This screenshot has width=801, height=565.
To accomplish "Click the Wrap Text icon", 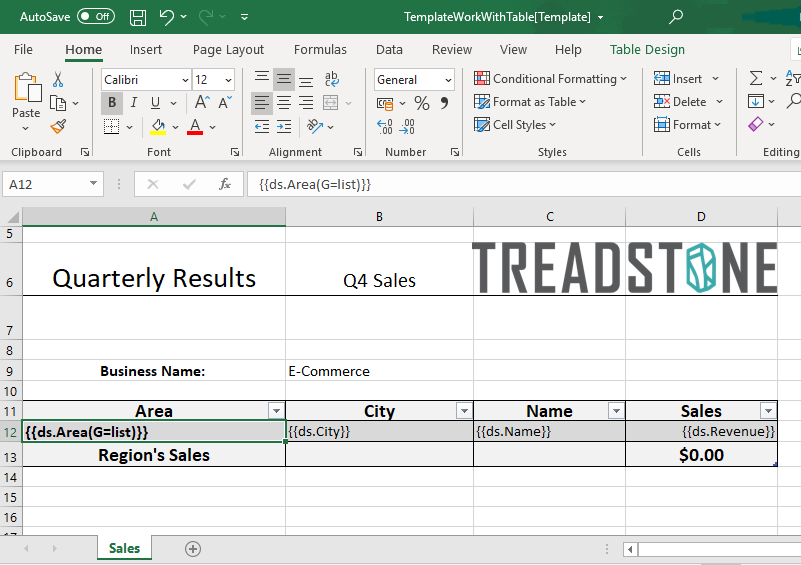I will tap(332, 79).
